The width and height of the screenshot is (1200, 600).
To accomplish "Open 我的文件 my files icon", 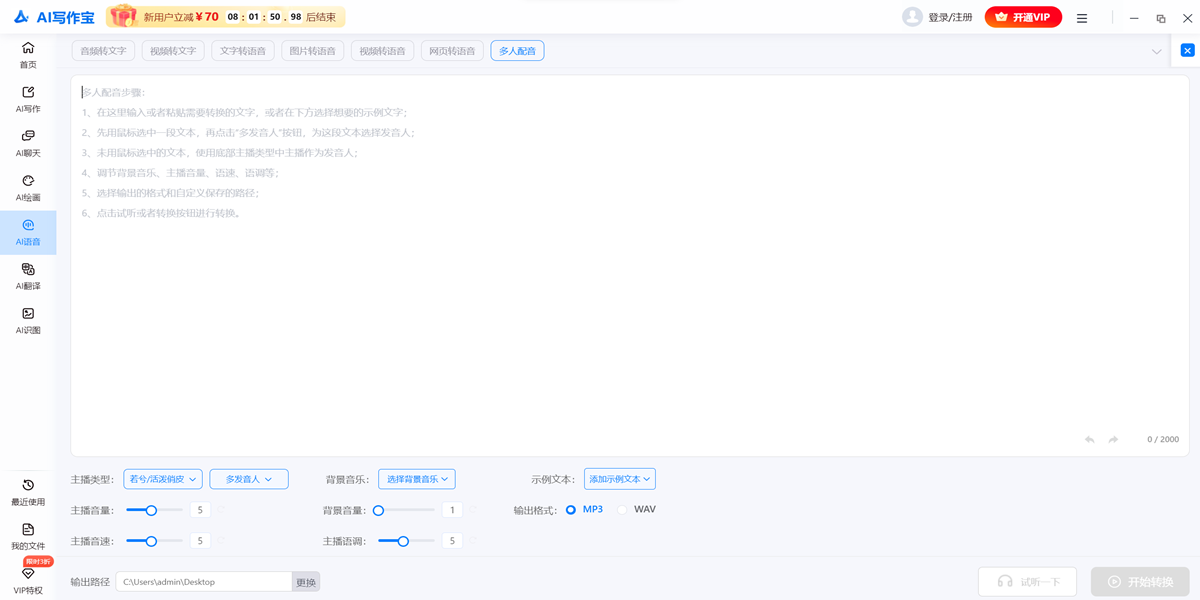I will click(x=28, y=530).
